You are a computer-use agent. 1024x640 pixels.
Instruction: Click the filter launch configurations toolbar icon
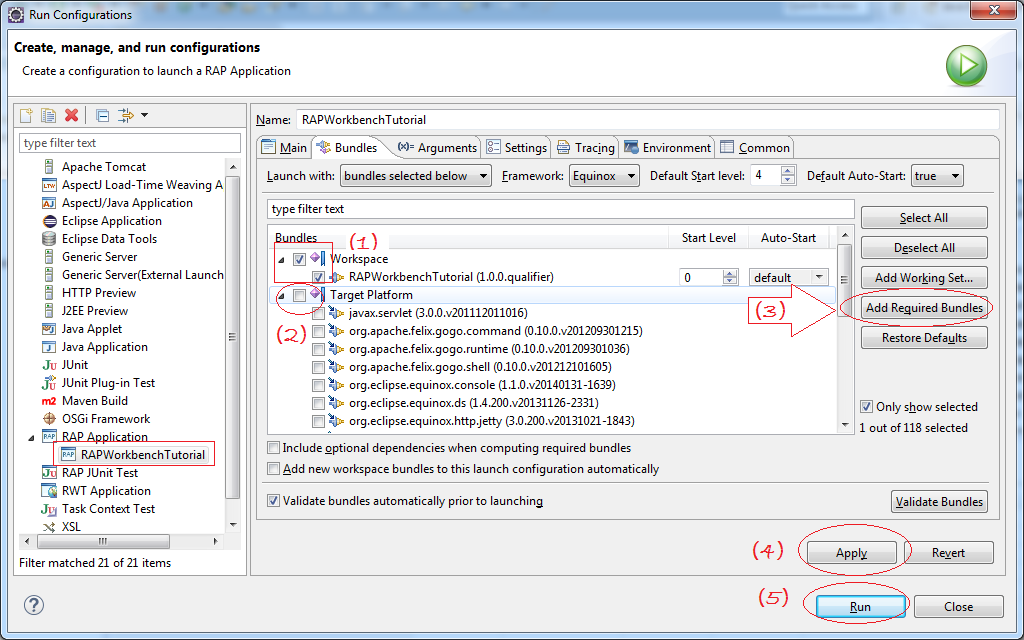[x=125, y=116]
